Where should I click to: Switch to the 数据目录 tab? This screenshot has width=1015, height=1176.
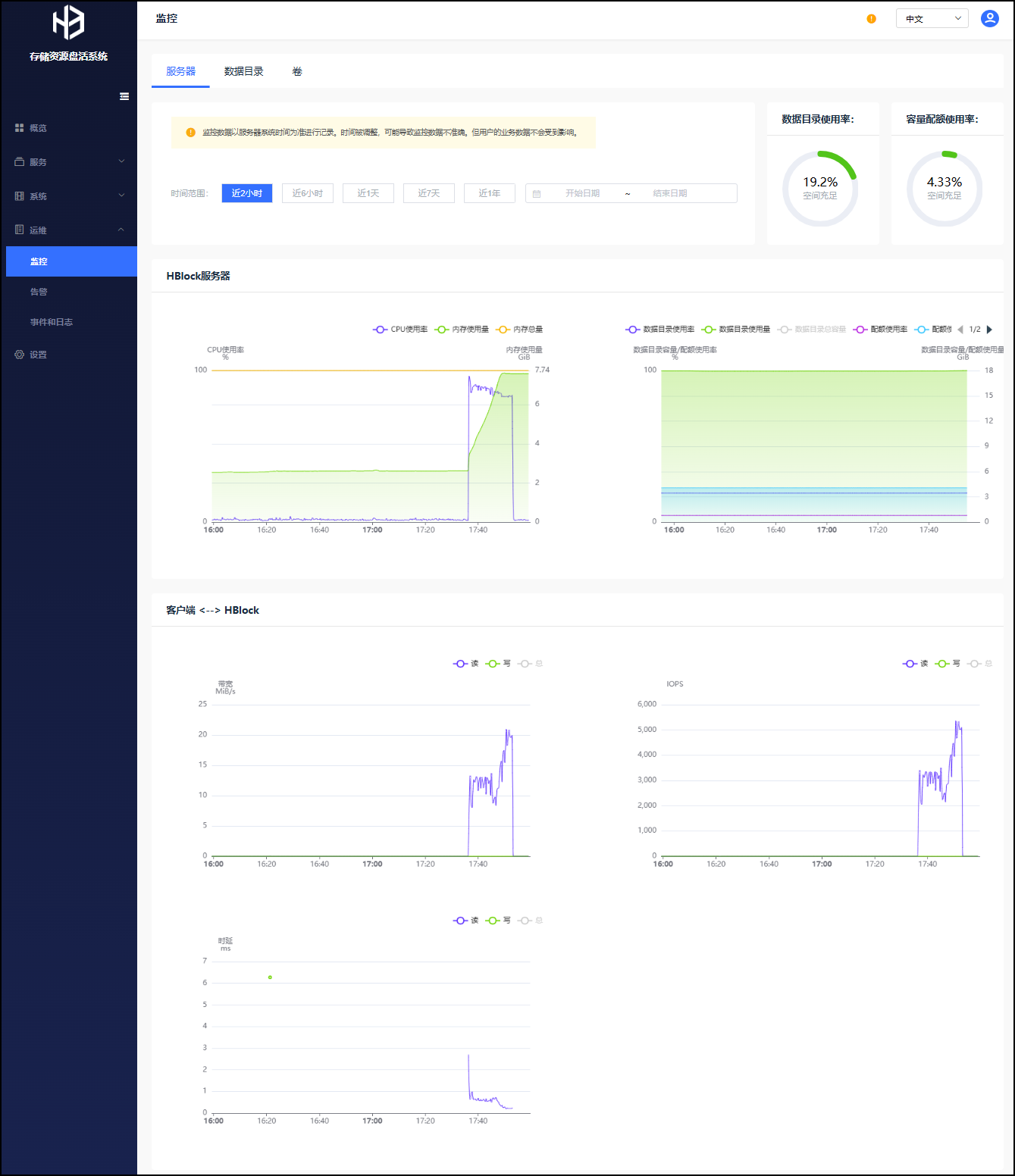point(243,71)
